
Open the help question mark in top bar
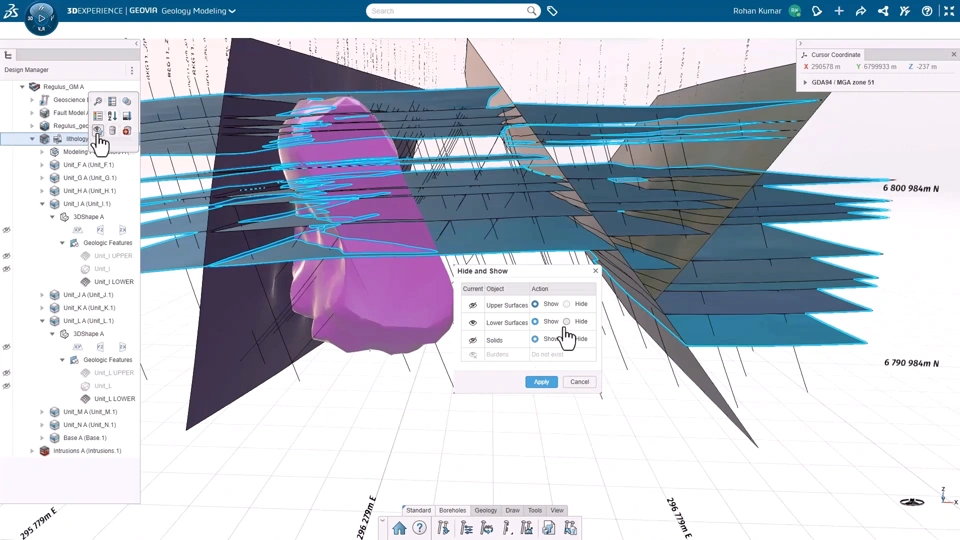point(927,11)
